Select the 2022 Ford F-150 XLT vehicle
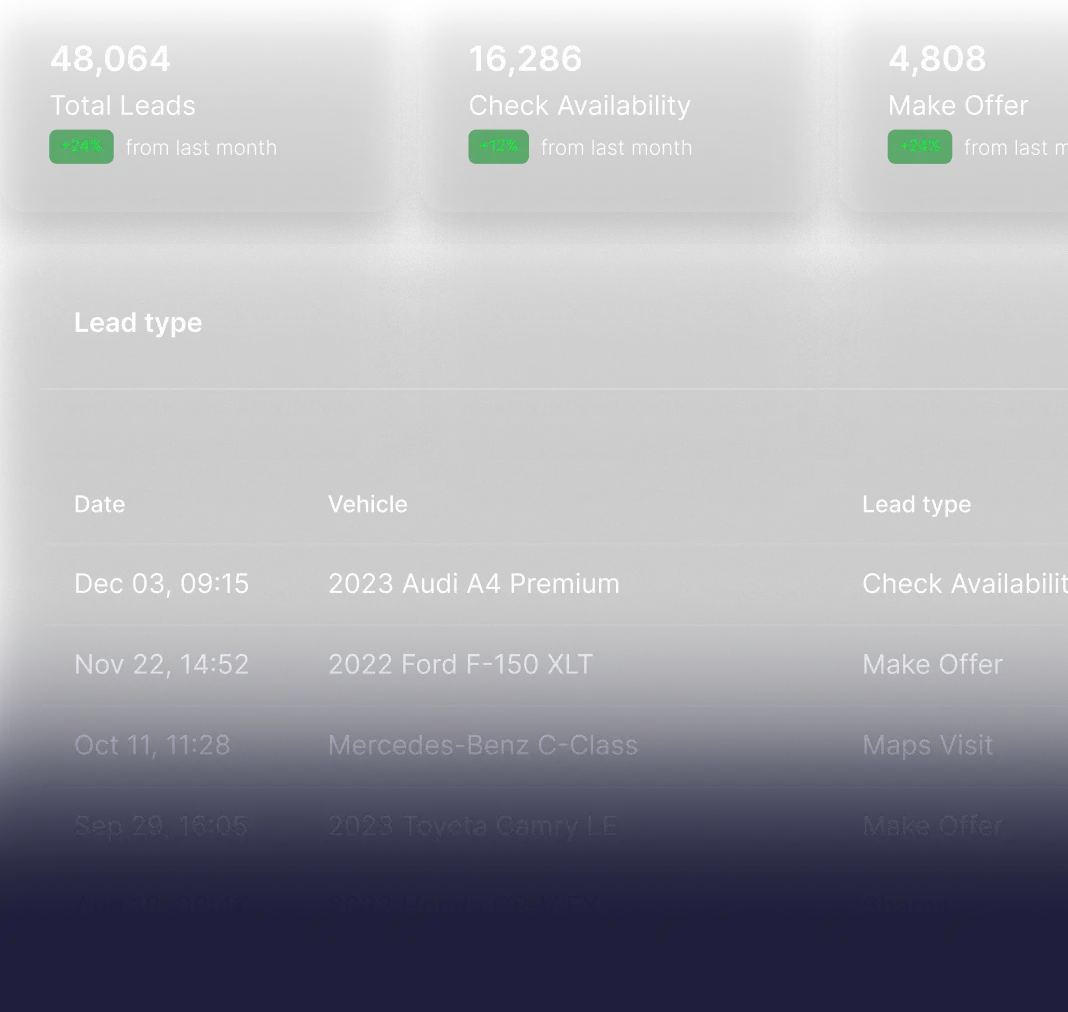Viewport: 1068px width, 1012px height. coord(460,665)
